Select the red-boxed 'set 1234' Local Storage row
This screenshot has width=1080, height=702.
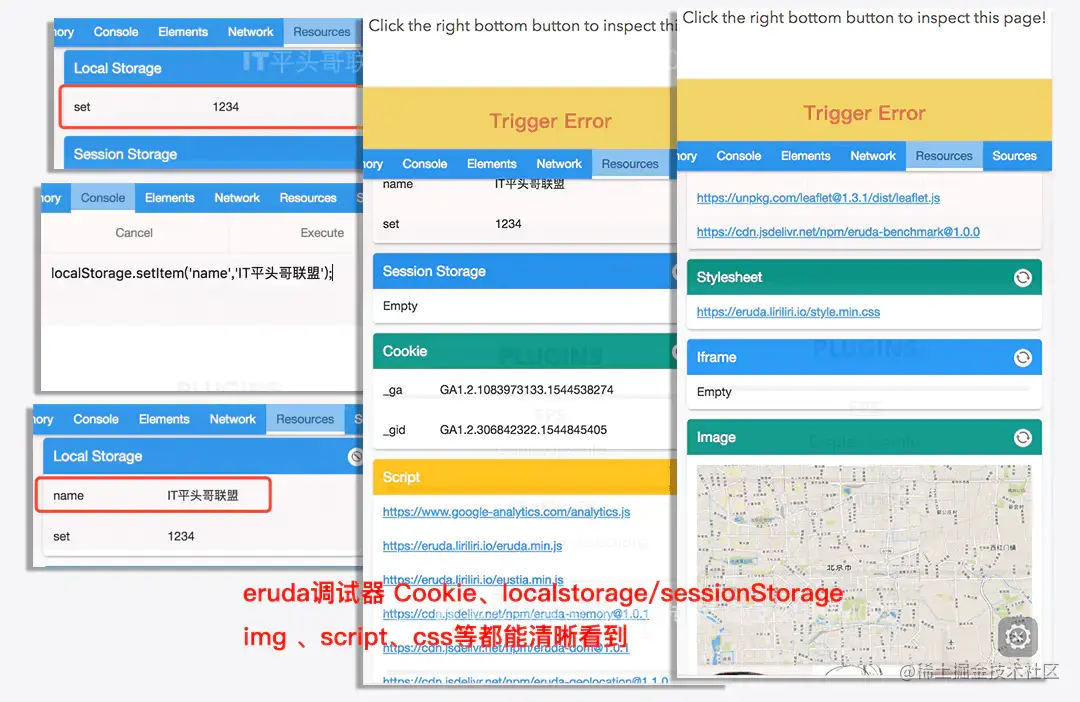pyautogui.click(x=211, y=107)
